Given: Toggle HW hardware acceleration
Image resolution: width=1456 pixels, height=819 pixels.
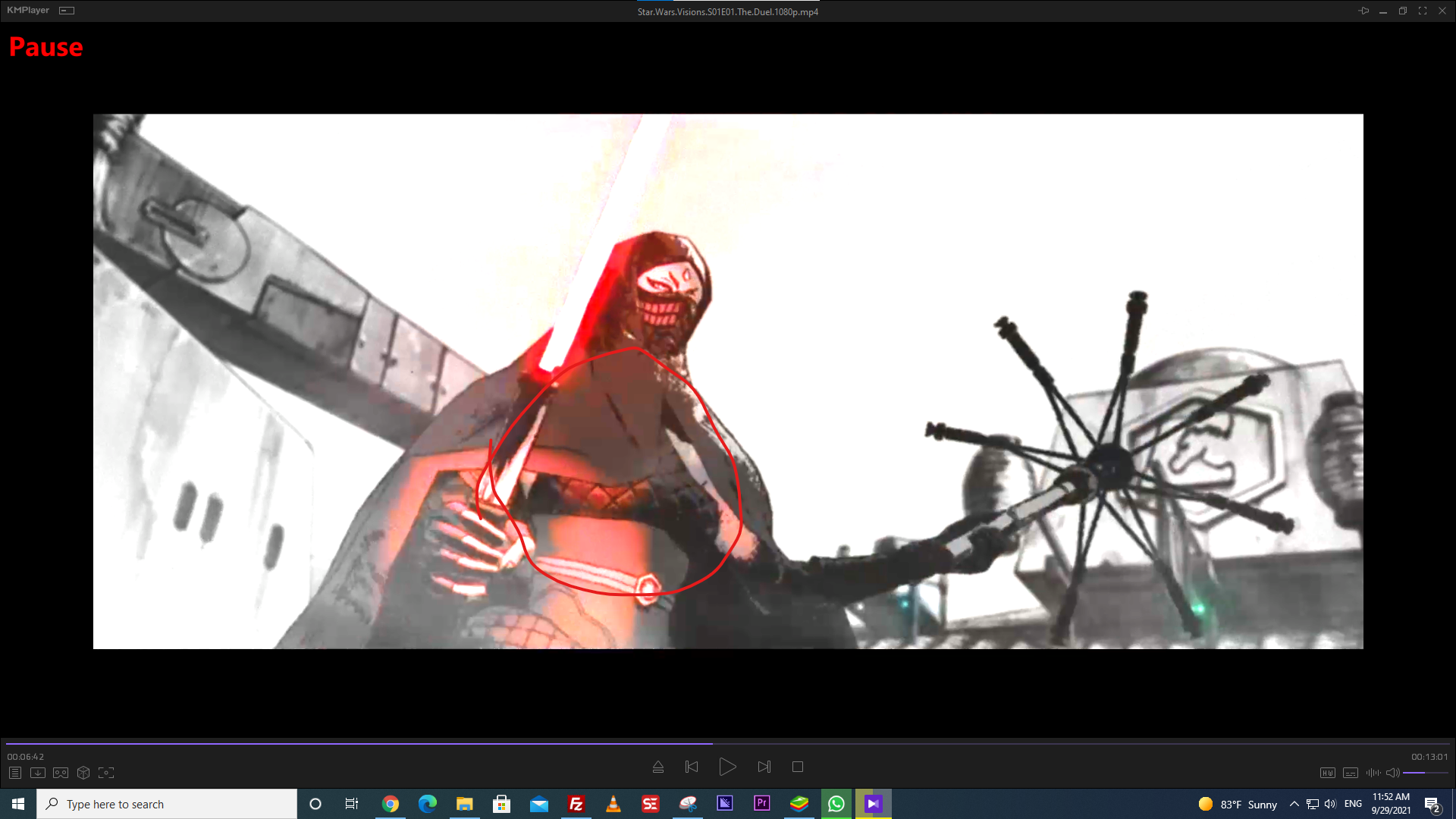Looking at the screenshot, I should [x=1327, y=773].
